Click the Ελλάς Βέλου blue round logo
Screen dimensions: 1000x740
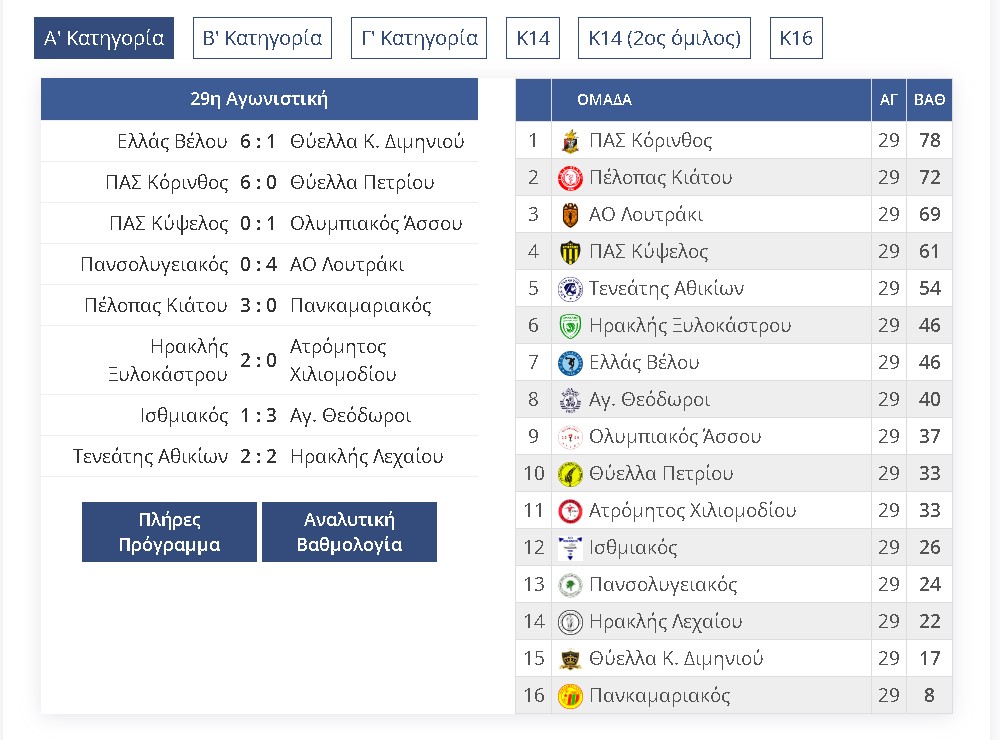click(x=570, y=363)
